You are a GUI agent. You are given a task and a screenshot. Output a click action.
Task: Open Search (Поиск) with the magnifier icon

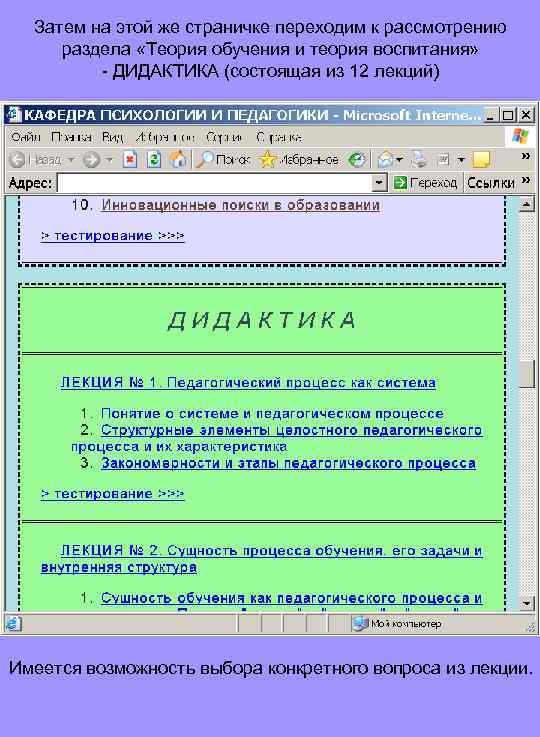click(x=223, y=160)
